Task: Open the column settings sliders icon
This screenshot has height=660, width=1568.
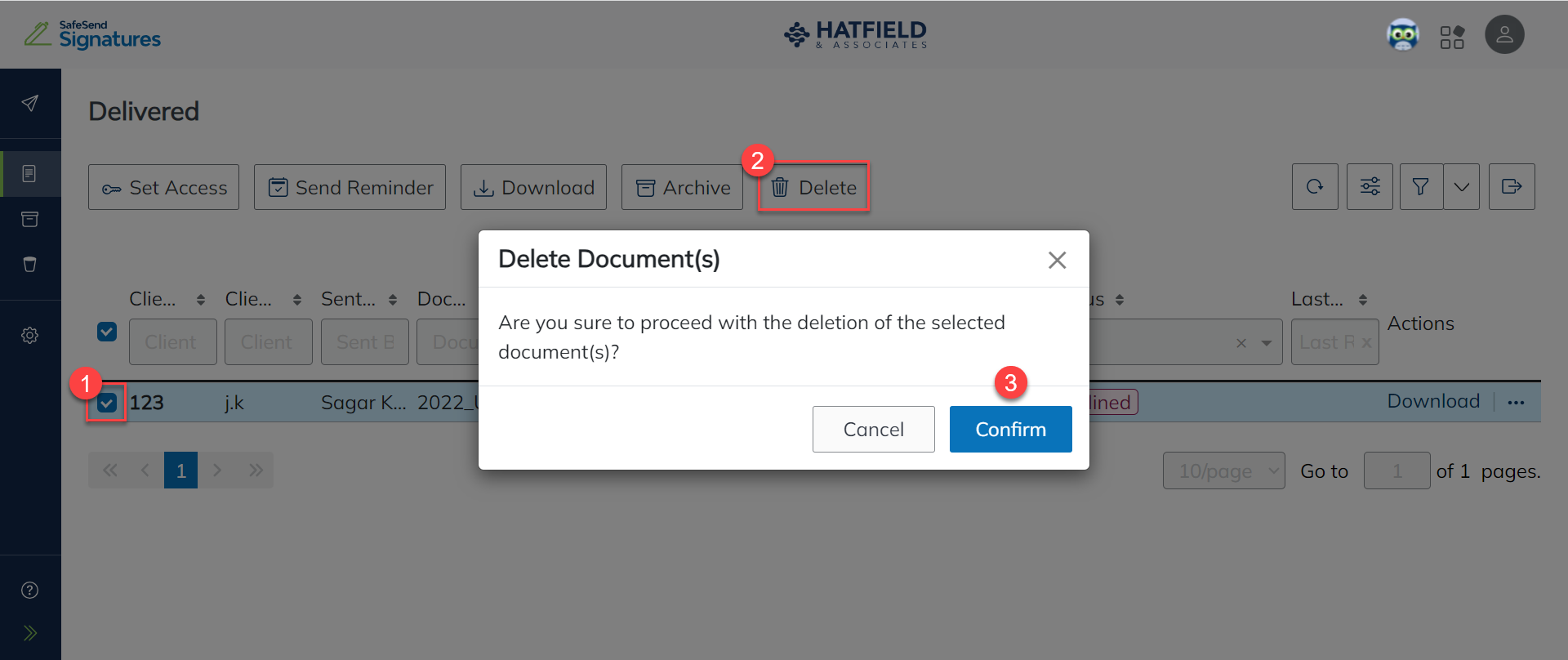Action: click(x=1370, y=186)
